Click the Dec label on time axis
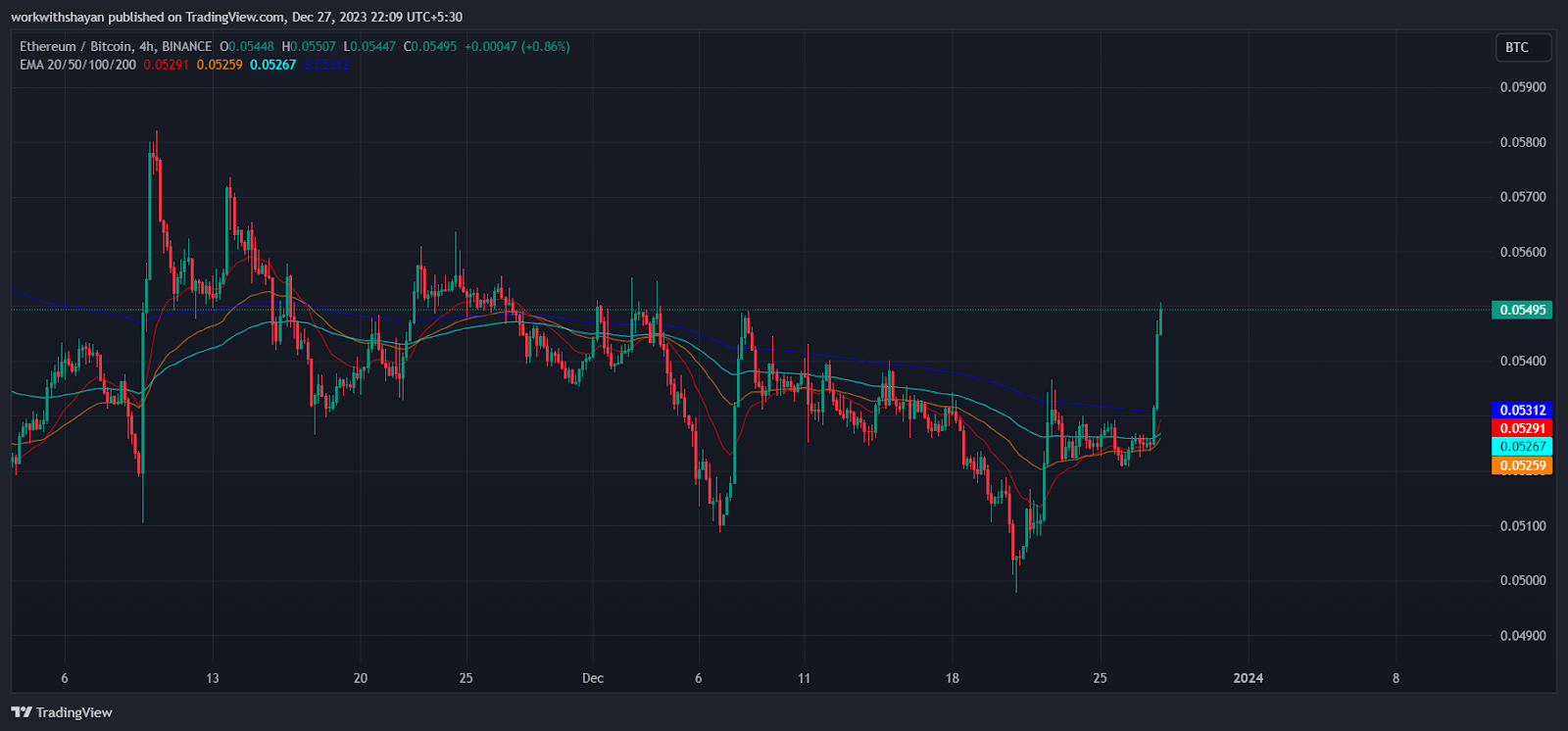 point(592,678)
